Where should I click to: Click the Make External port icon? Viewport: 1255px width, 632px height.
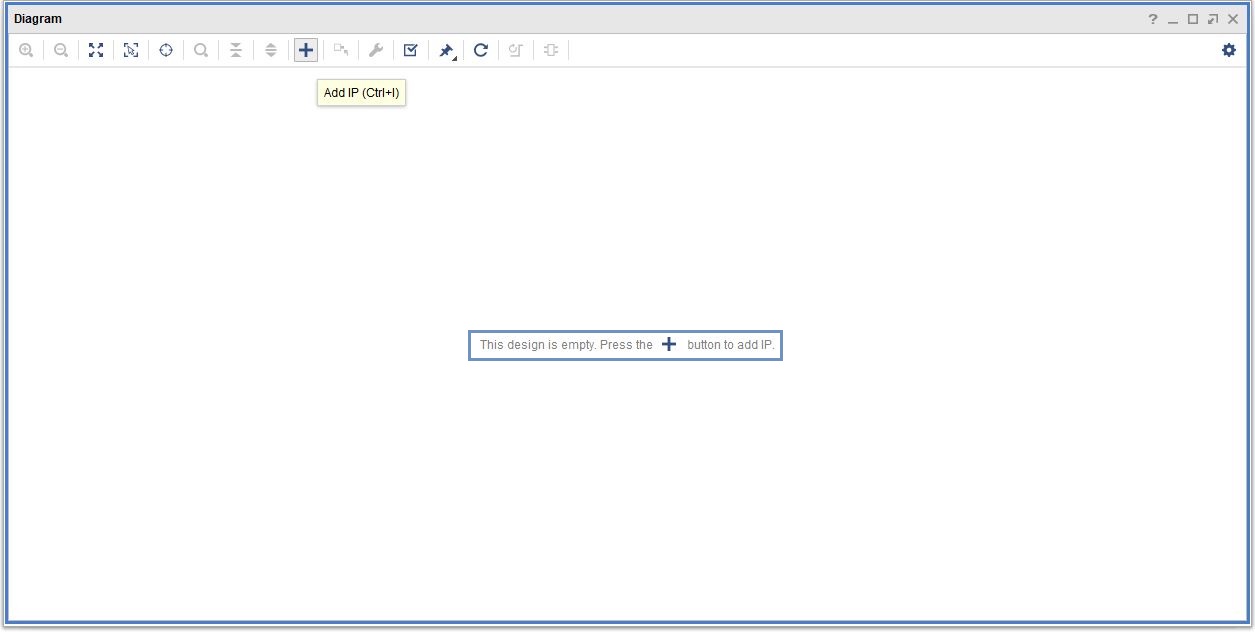tap(341, 50)
